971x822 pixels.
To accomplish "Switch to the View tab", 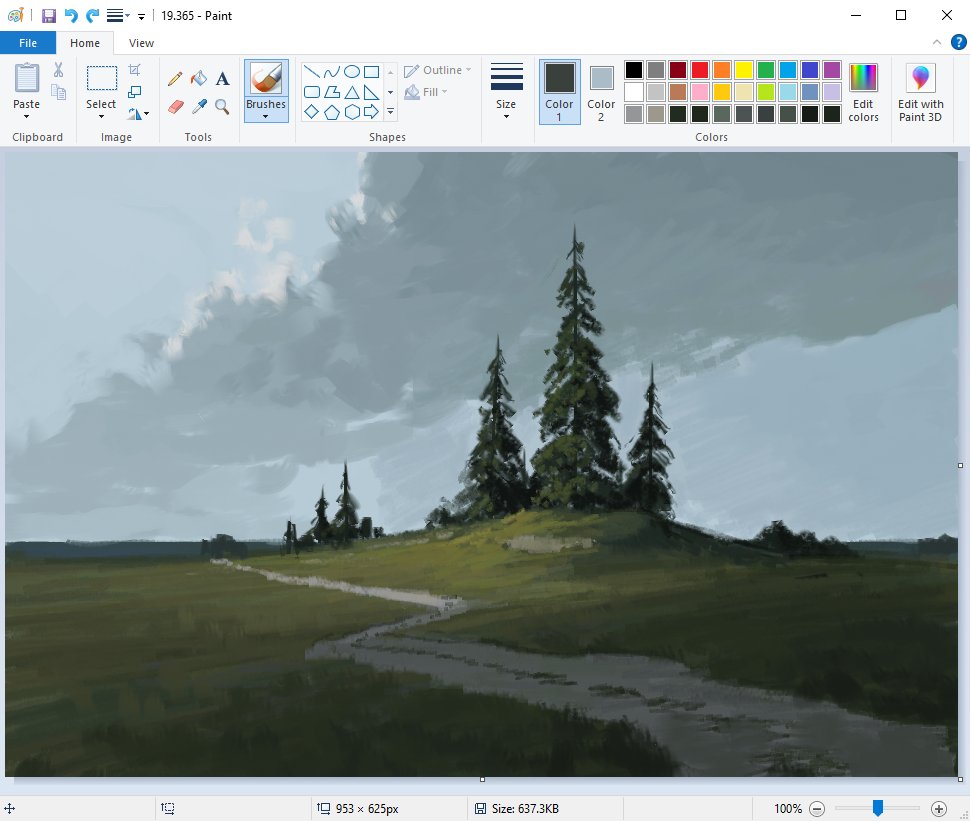I will pos(141,43).
